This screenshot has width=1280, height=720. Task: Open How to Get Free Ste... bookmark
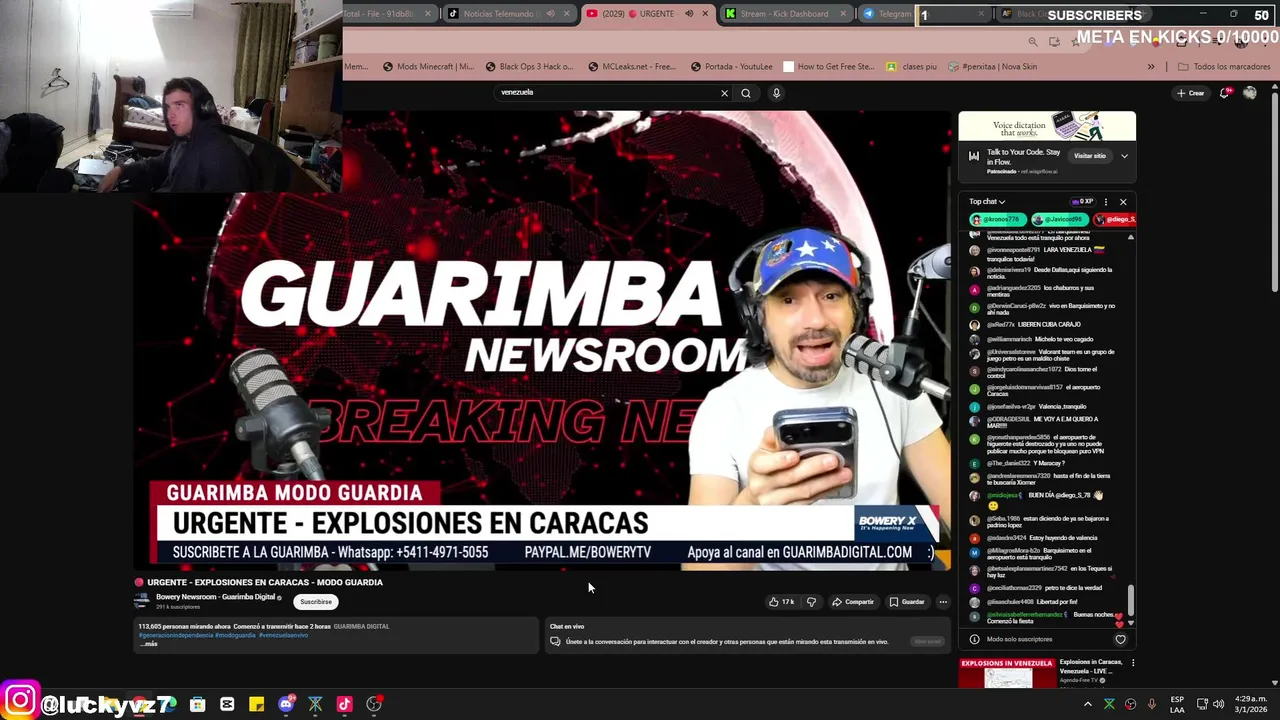coord(829,67)
